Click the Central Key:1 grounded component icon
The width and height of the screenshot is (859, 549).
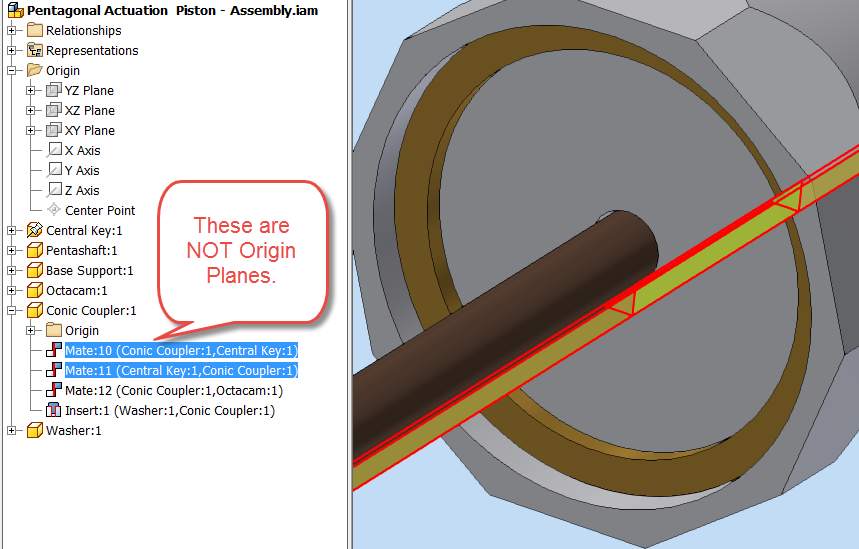coord(35,230)
